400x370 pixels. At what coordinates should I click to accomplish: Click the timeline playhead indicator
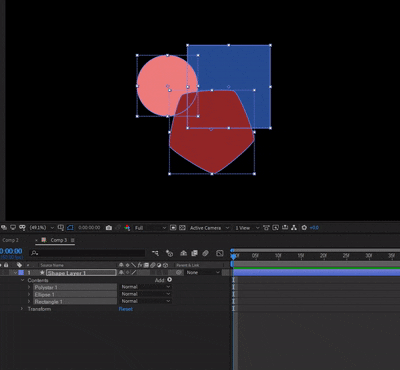pyautogui.click(x=233, y=256)
